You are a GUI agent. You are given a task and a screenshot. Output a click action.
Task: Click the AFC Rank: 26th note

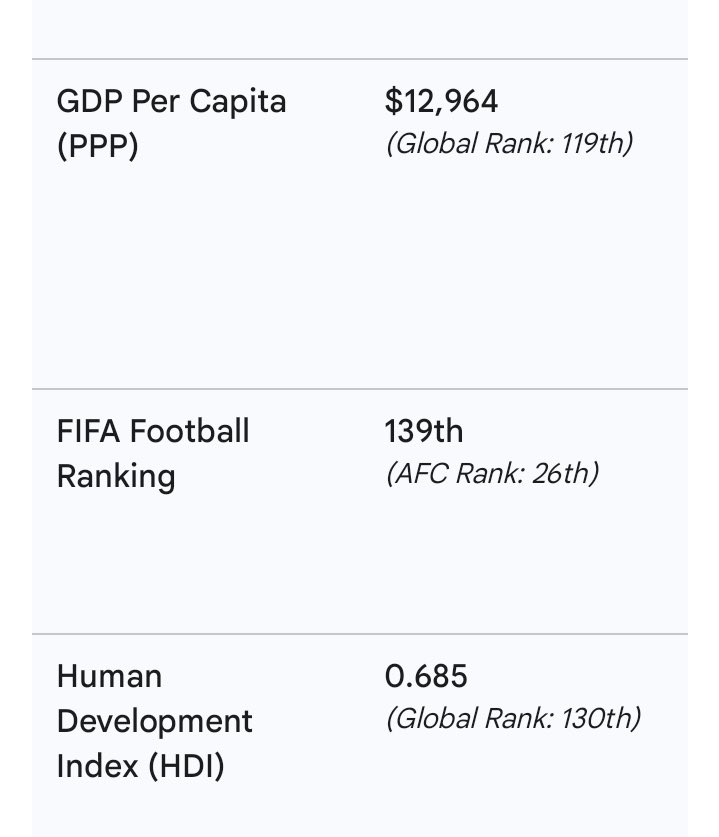pyautogui.click(x=492, y=473)
